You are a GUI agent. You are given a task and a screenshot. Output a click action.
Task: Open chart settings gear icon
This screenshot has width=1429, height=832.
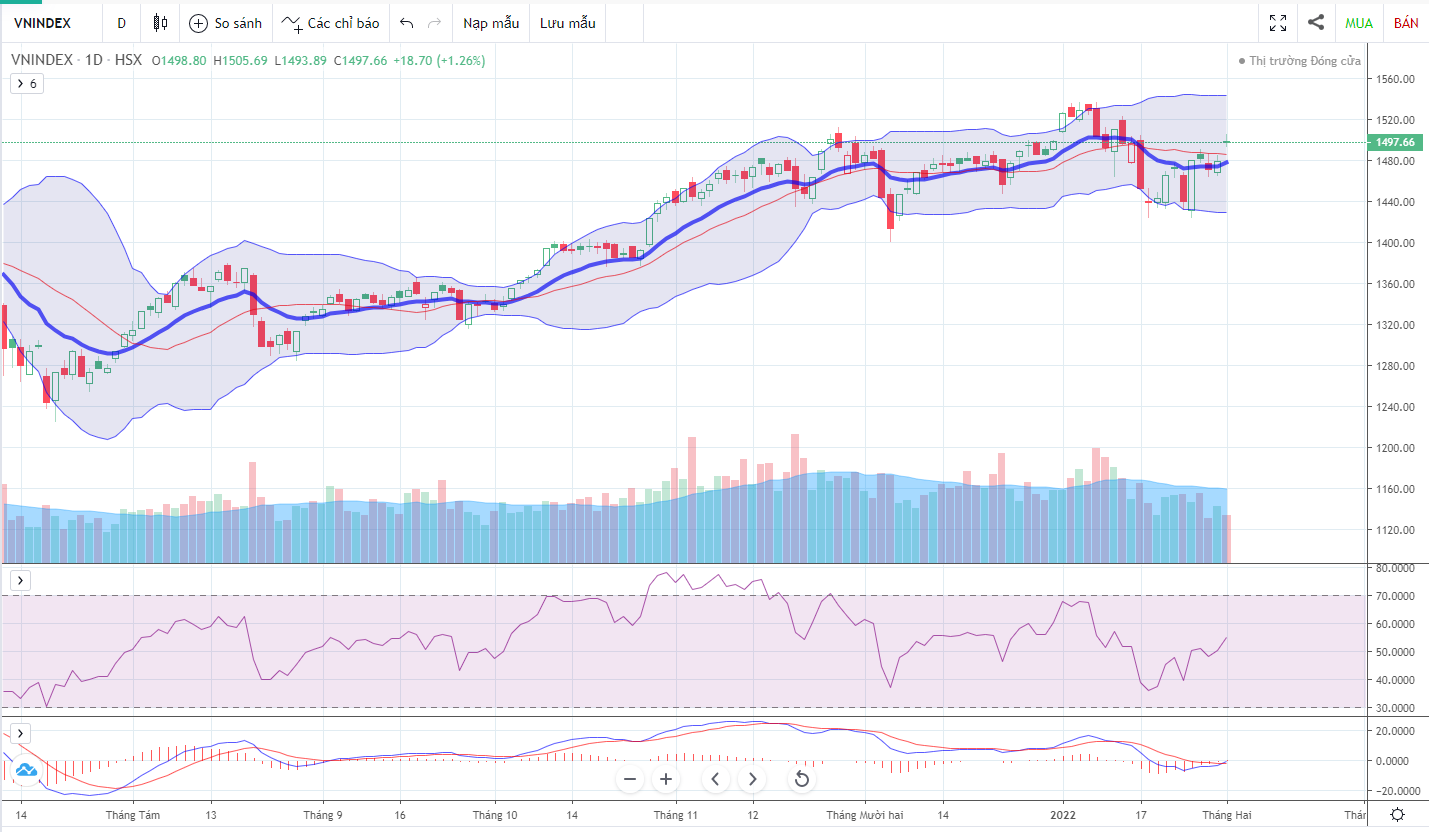[1397, 815]
